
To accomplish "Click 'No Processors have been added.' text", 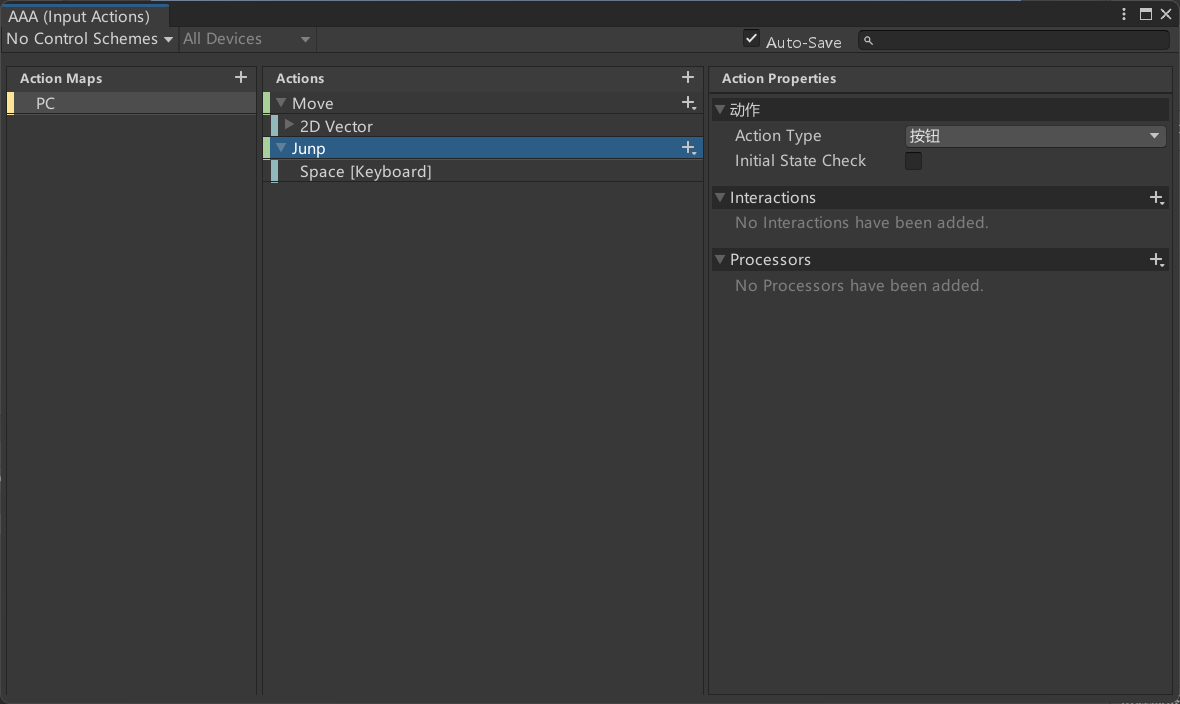I will point(859,286).
